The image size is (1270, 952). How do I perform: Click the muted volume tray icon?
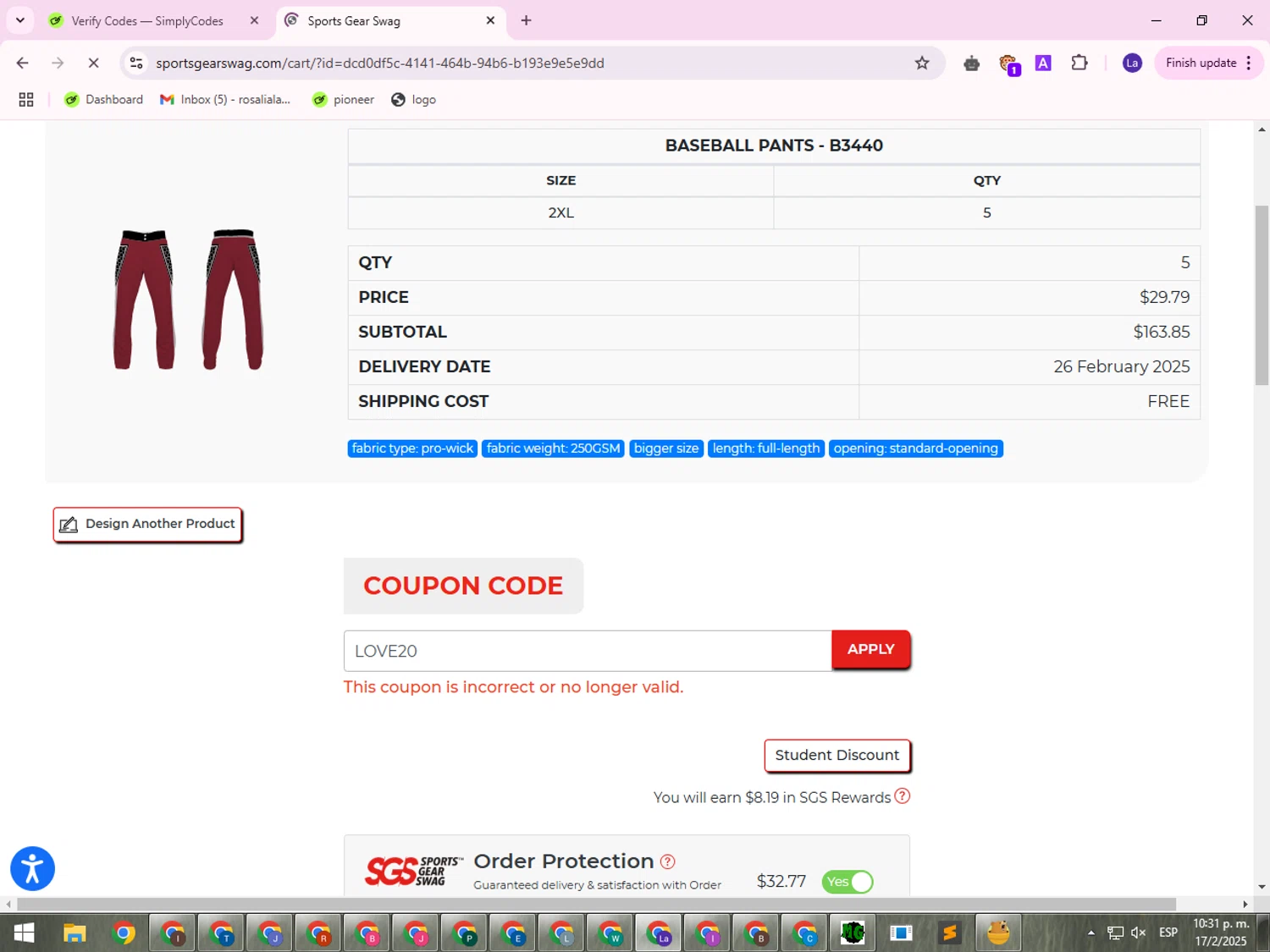click(1139, 933)
